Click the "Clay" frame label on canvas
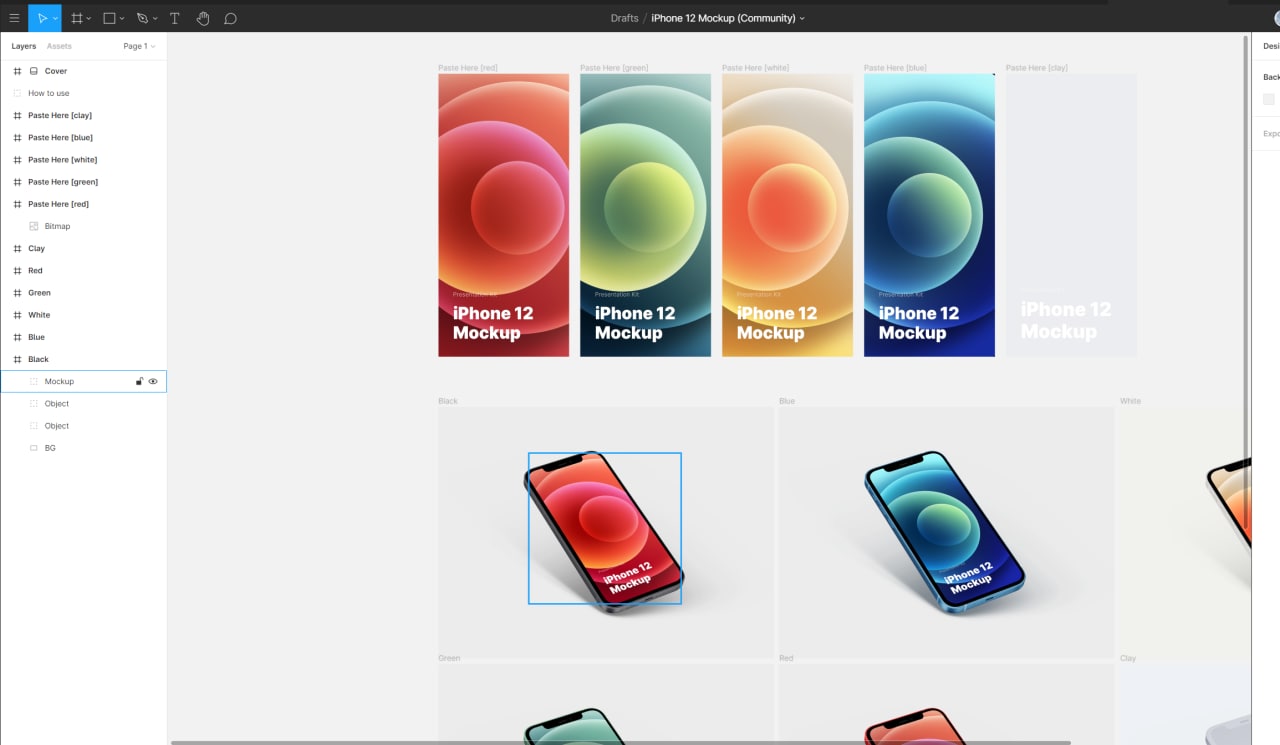Image resolution: width=1280 pixels, height=745 pixels. (x=1128, y=658)
